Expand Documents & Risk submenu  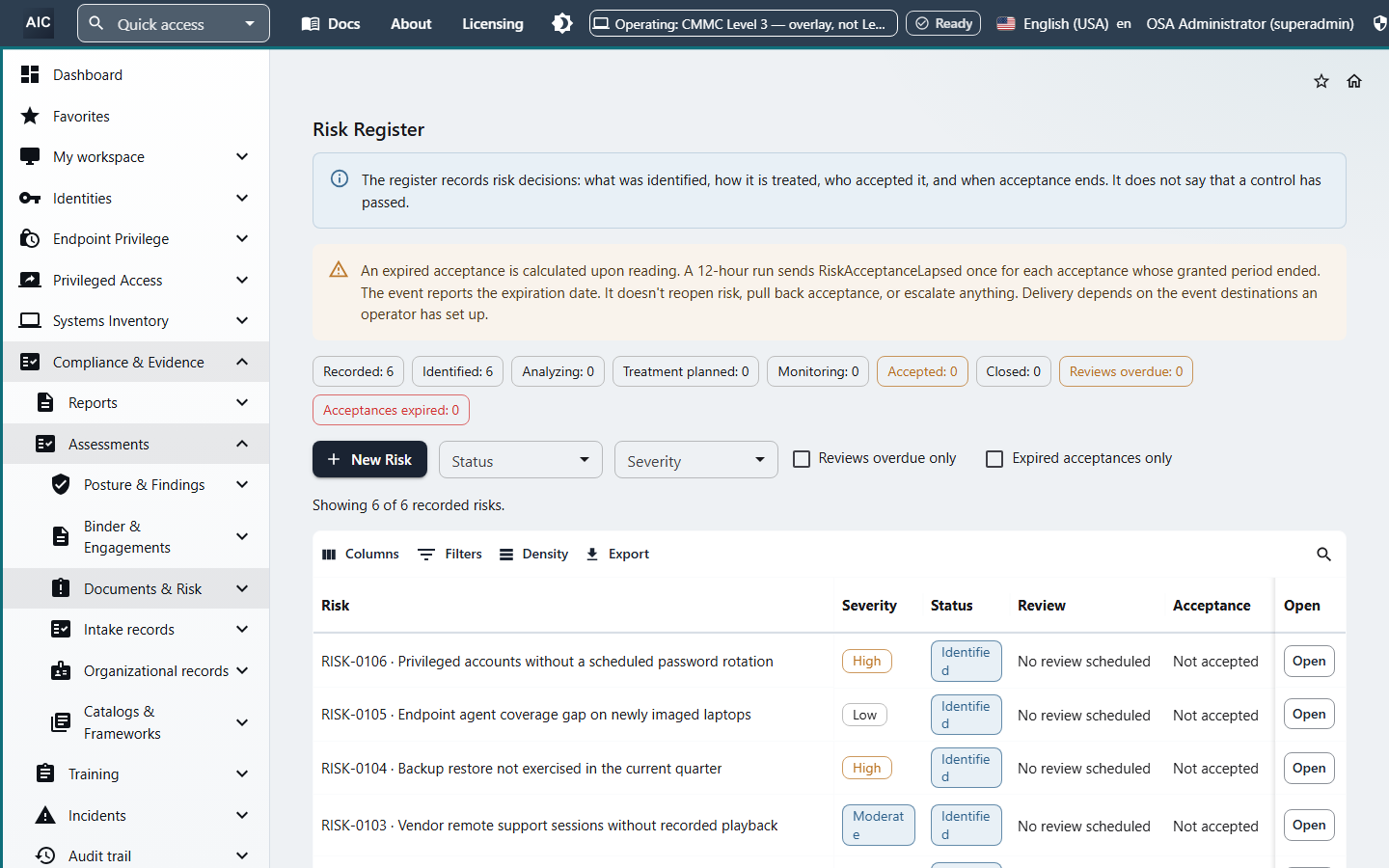(136, 588)
